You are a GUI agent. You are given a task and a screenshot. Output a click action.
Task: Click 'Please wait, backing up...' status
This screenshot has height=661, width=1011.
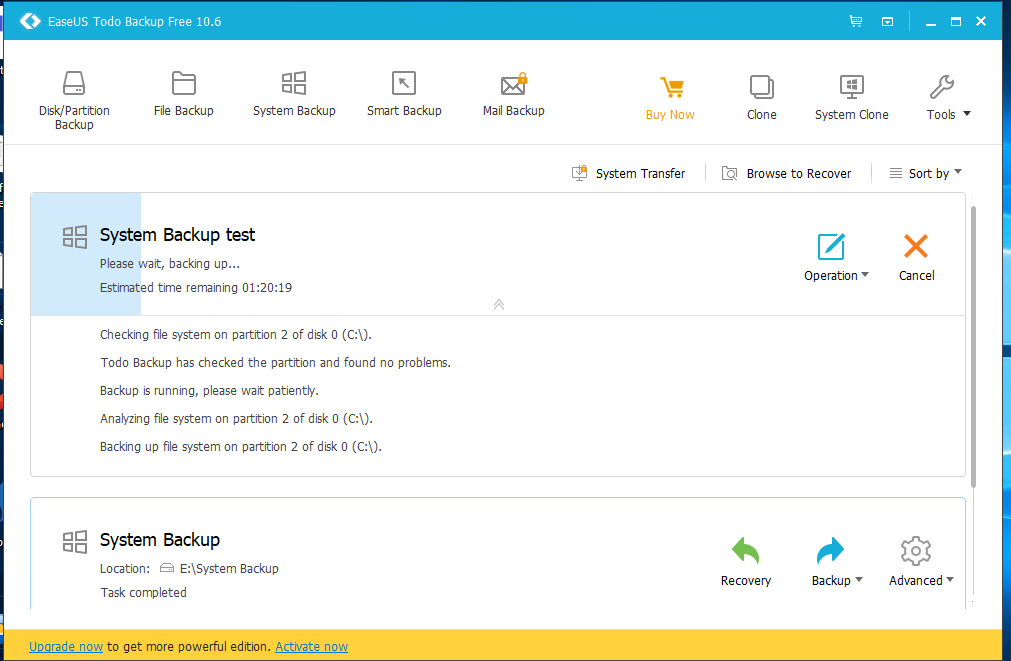(170, 264)
